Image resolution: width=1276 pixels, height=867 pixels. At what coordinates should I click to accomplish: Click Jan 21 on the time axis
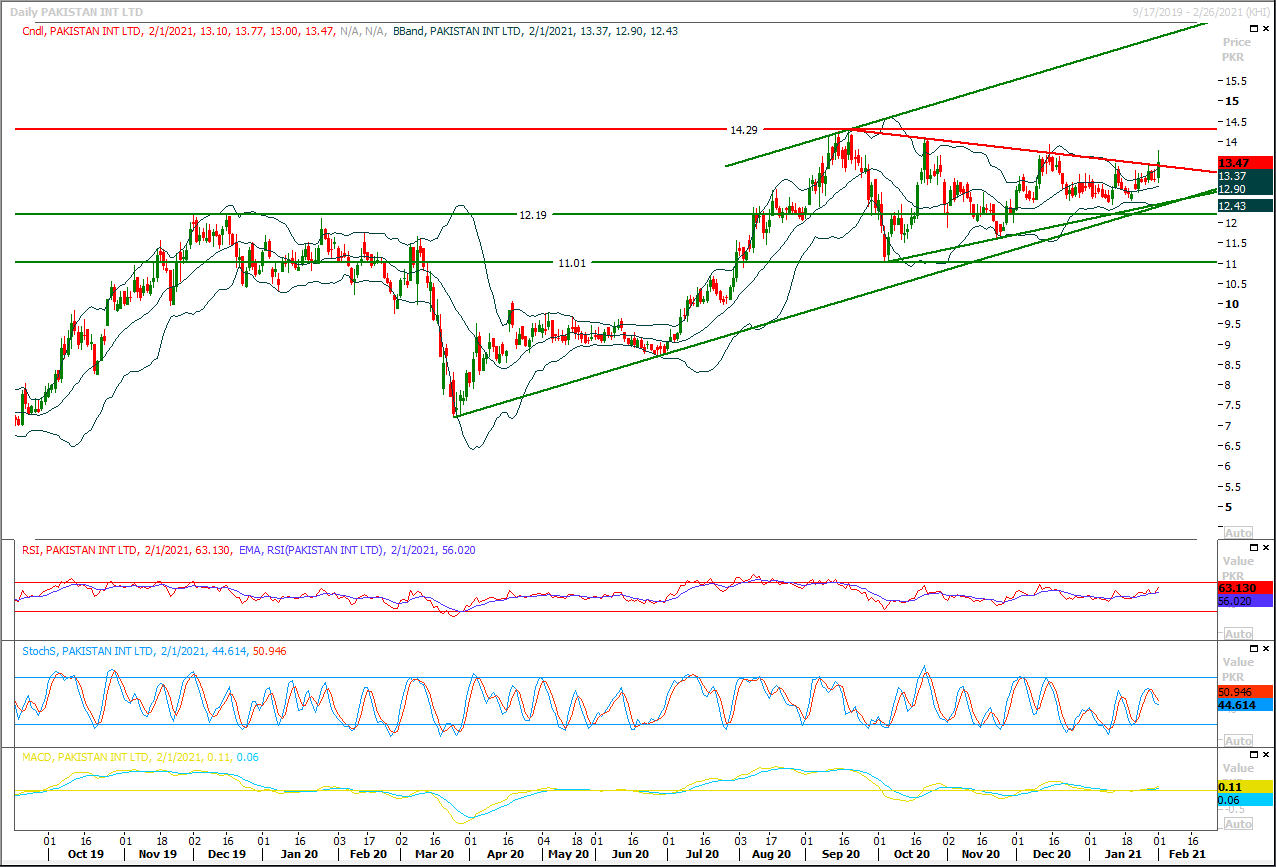pos(1121,855)
